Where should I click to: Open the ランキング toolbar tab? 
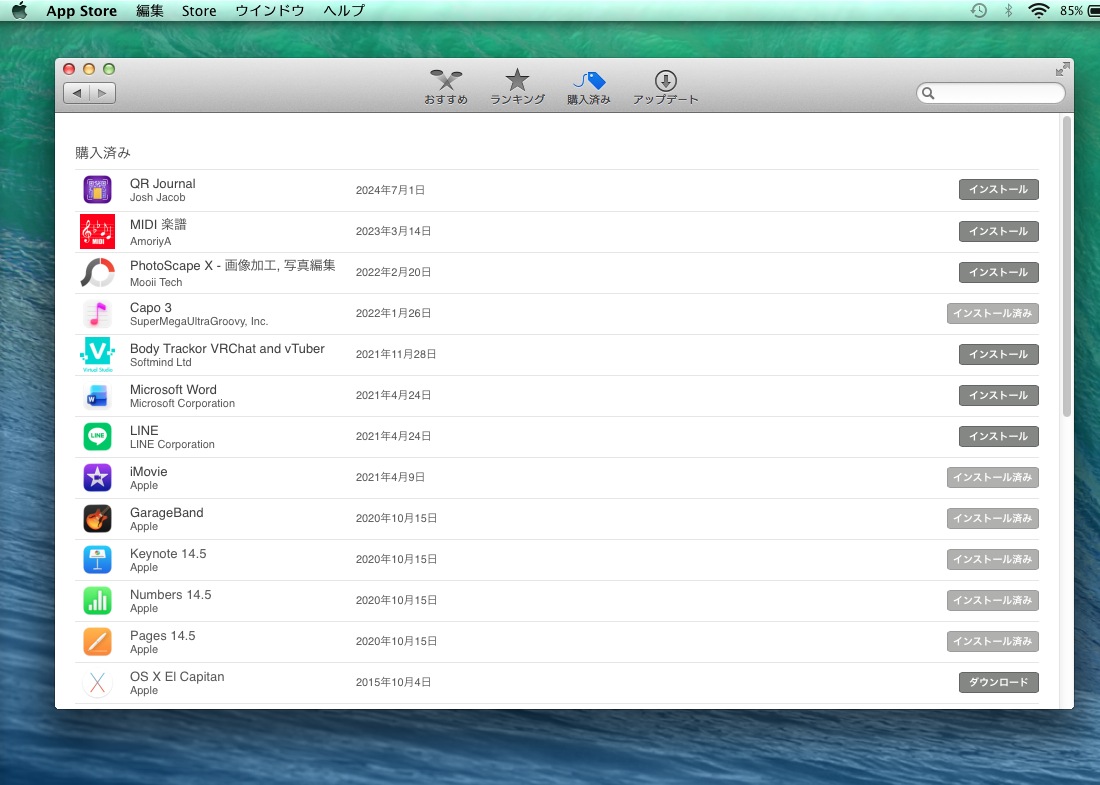517,87
